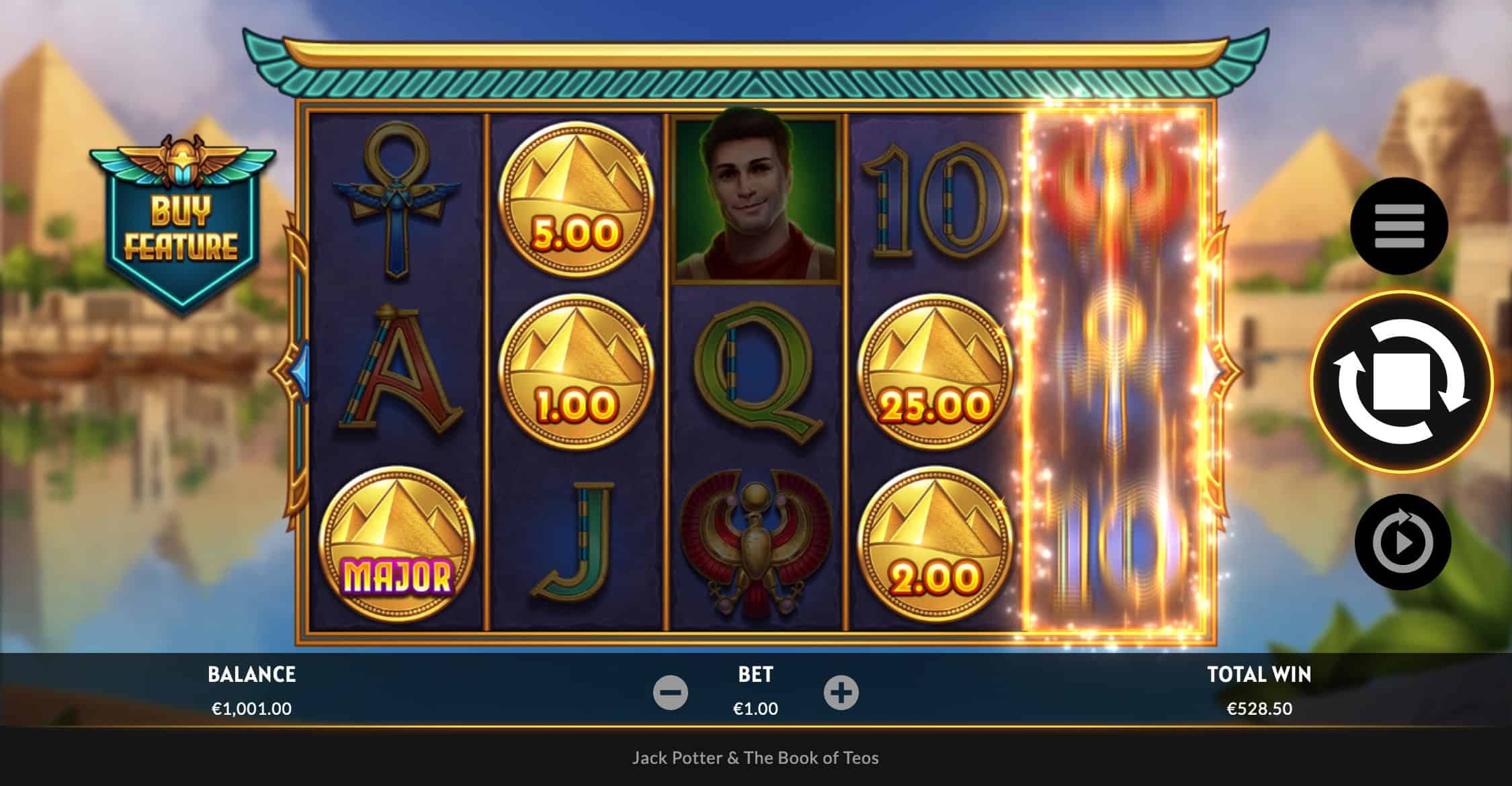The image size is (1512, 786).
Task: Open autoplay settings button
Action: coord(1402,542)
